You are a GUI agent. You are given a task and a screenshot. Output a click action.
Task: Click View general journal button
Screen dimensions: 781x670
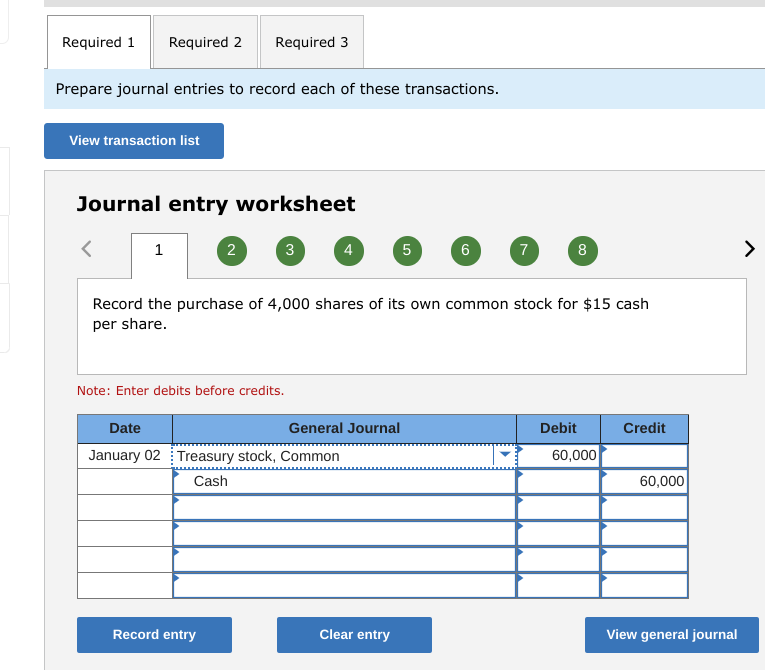[671, 635]
